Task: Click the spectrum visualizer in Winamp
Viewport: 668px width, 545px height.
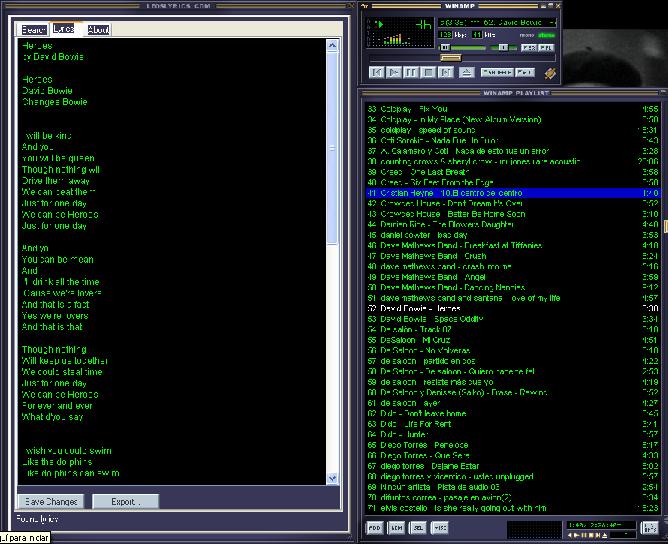Action: pos(399,39)
